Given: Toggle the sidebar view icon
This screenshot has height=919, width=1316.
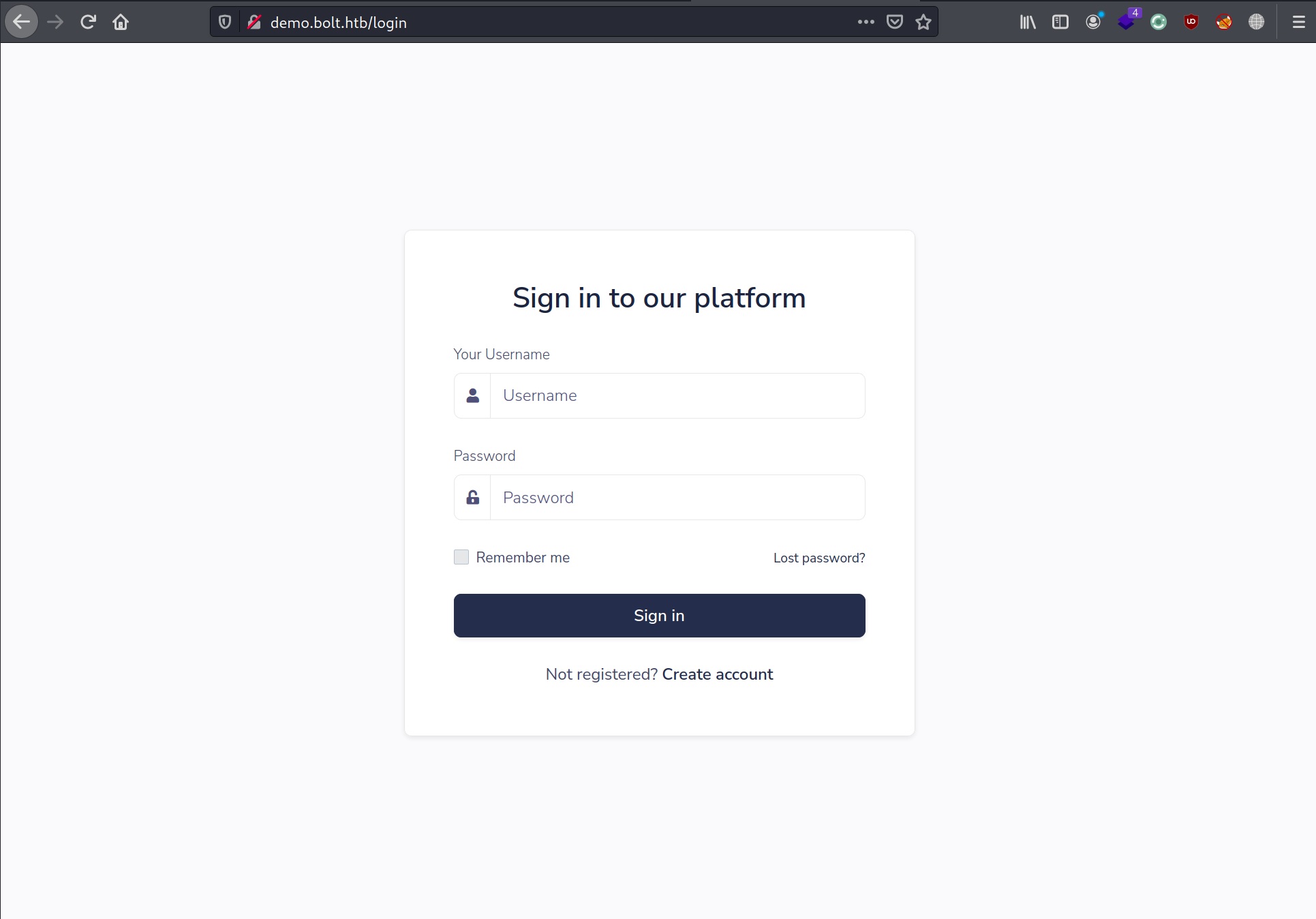Looking at the screenshot, I should point(1060,22).
